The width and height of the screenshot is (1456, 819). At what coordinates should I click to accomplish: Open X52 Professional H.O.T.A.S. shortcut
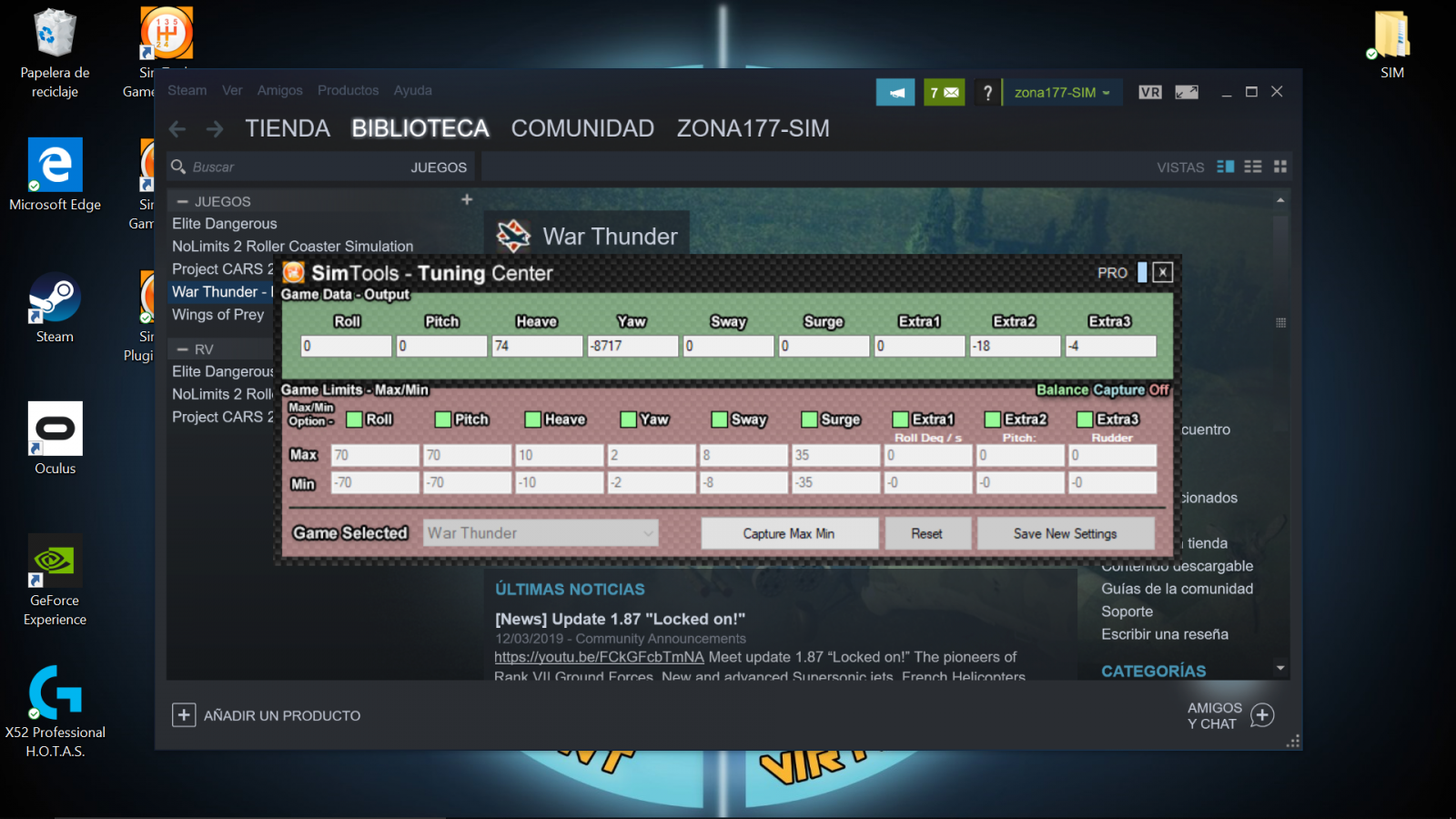tap(55, 712)
